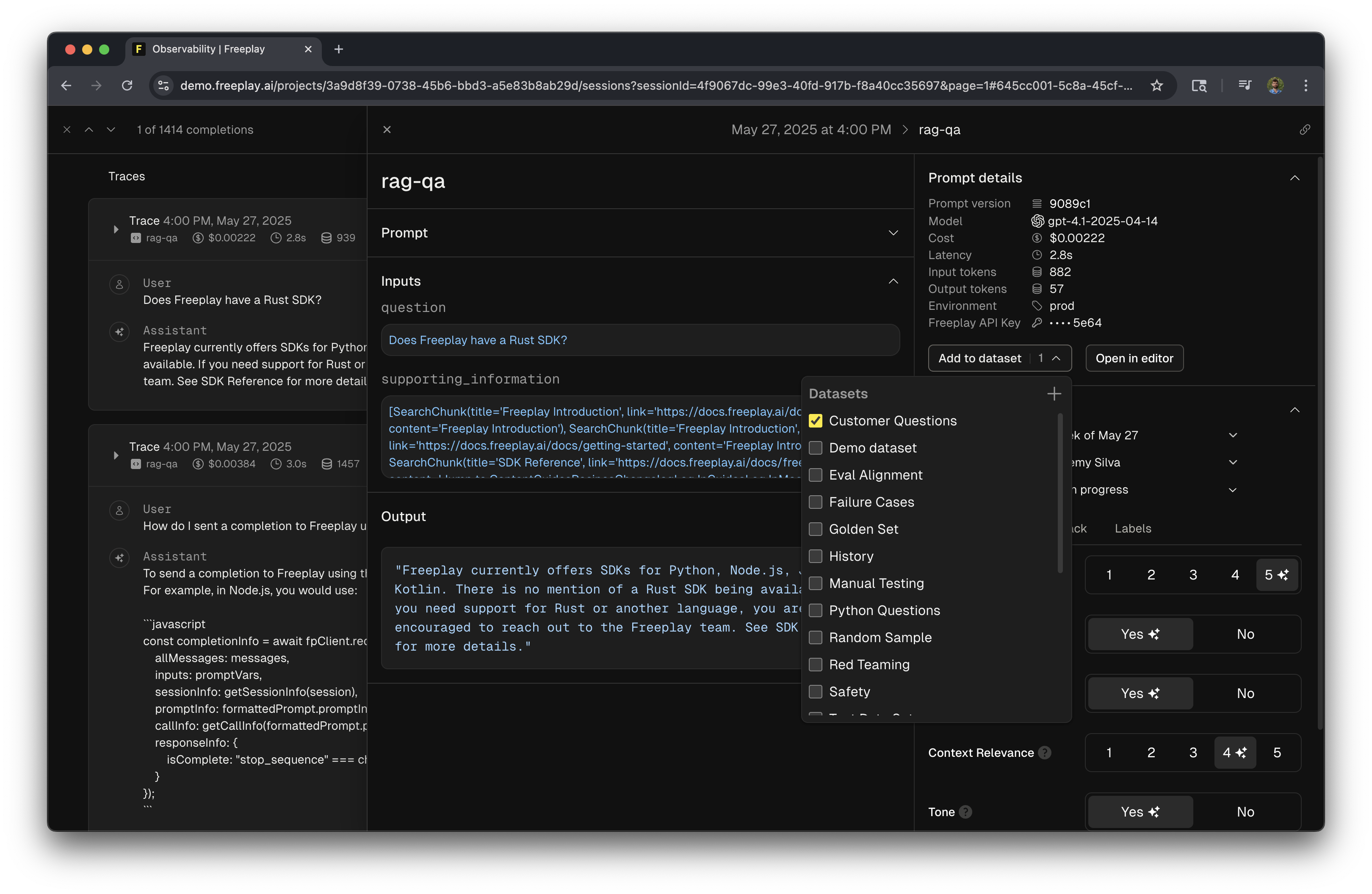1372x894 pixels.
Task: Click the site information icon in address bar
Action: [x=164, y=86]
